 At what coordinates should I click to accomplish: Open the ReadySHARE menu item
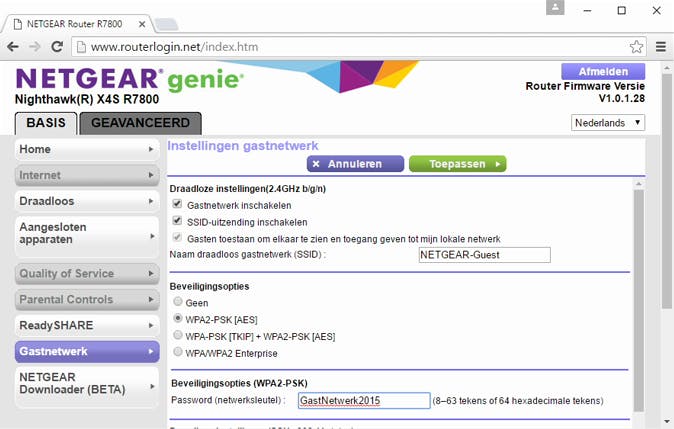coord(87,325)
